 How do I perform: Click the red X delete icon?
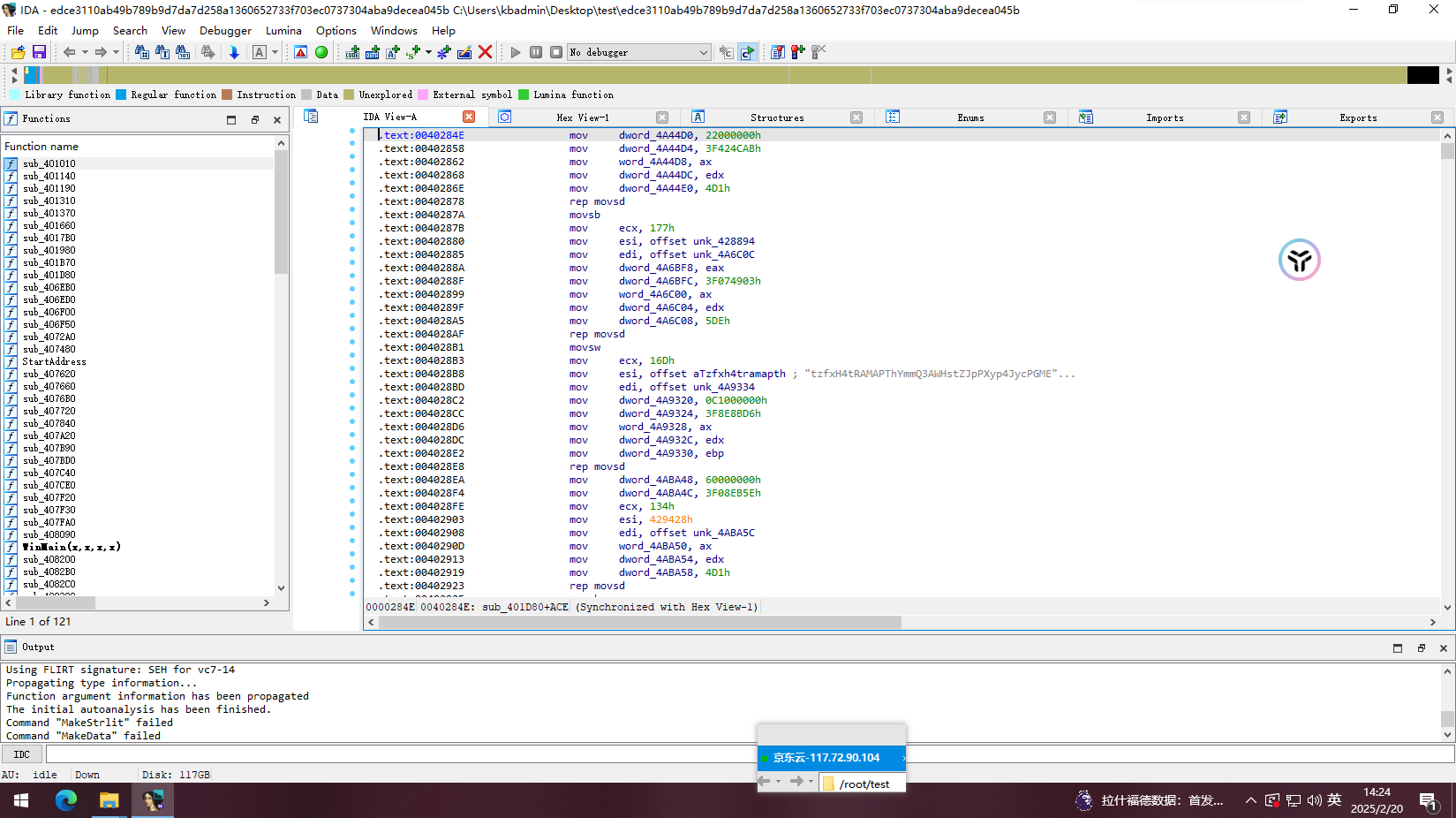tap(485, 52)
